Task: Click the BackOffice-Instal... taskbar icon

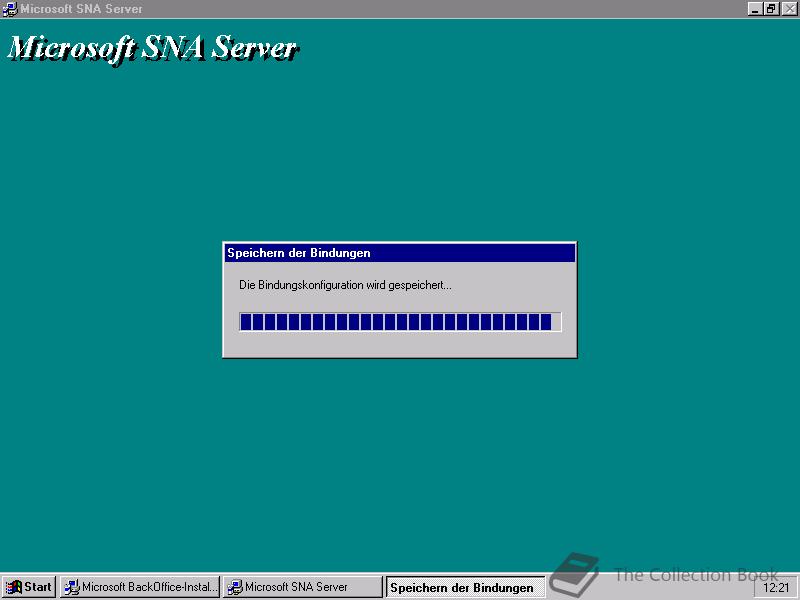Action: coord(71,587)
